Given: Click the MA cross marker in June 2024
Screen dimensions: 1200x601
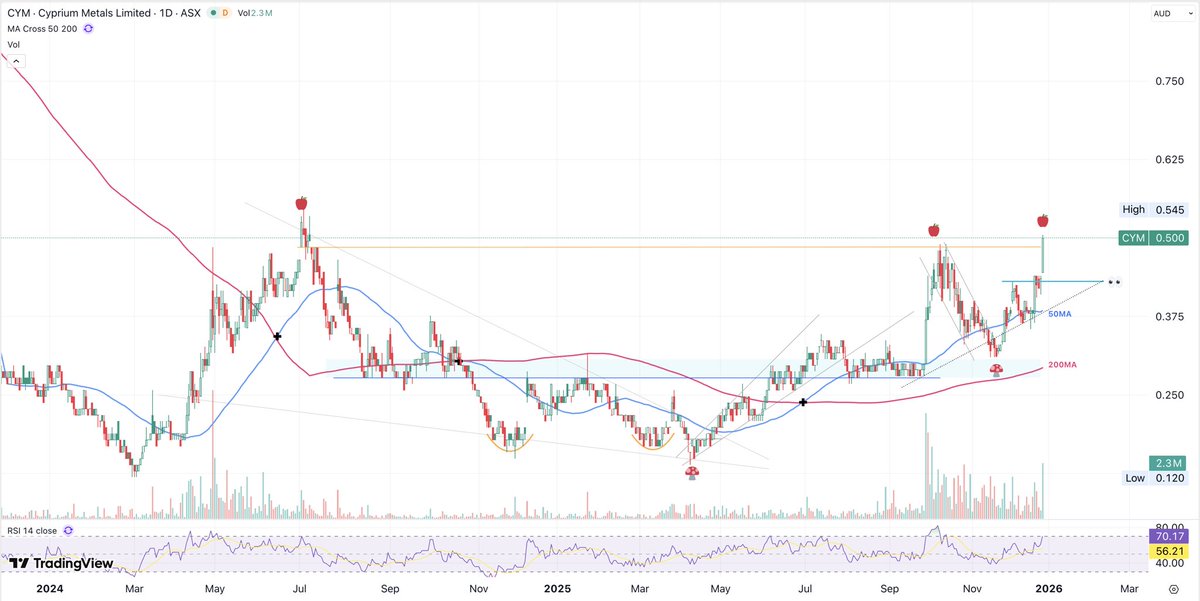Looking at the screenshot, I should [x=277, y=336].
